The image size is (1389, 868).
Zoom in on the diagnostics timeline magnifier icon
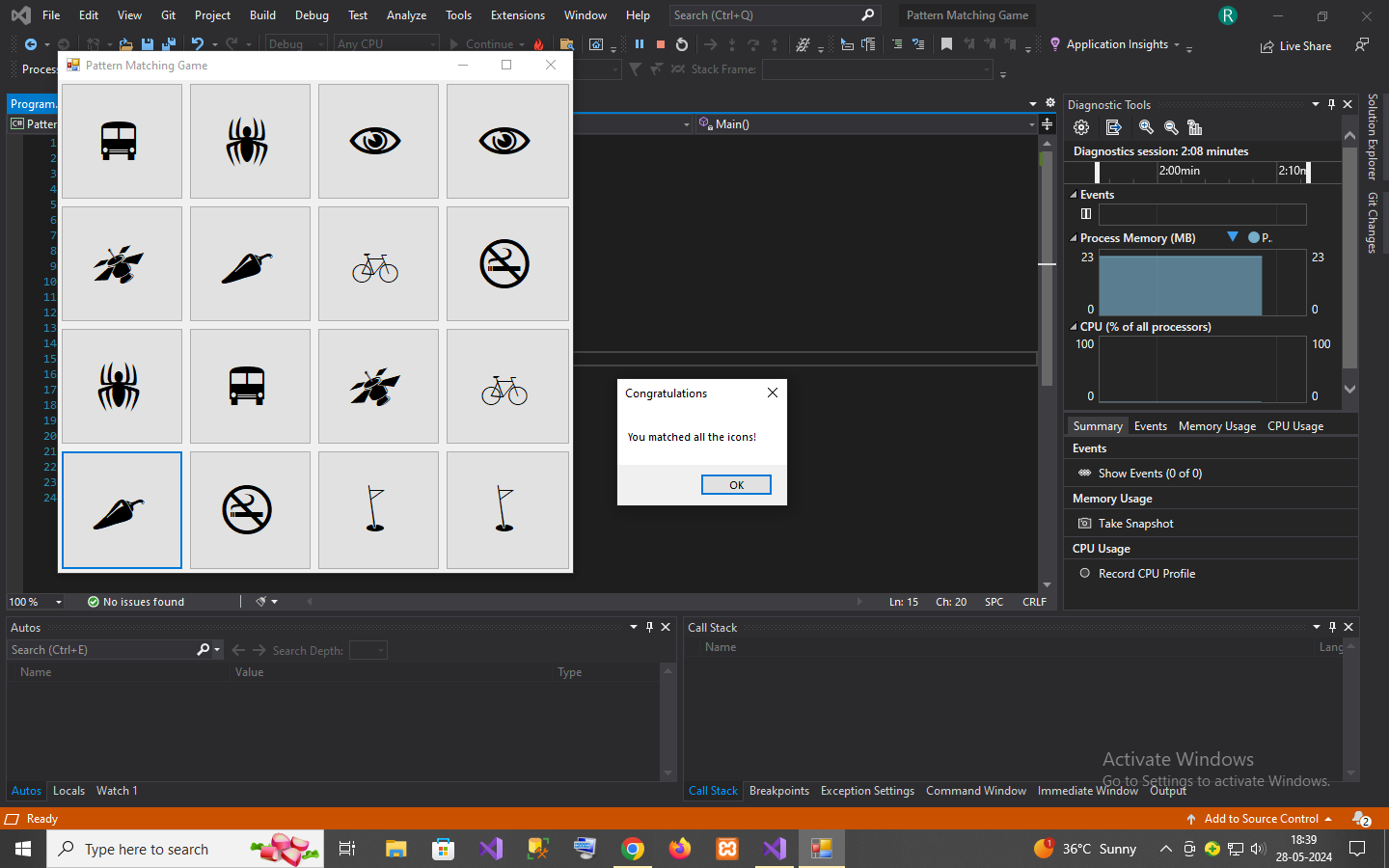pyautogui.click(x=1146, y=126)
